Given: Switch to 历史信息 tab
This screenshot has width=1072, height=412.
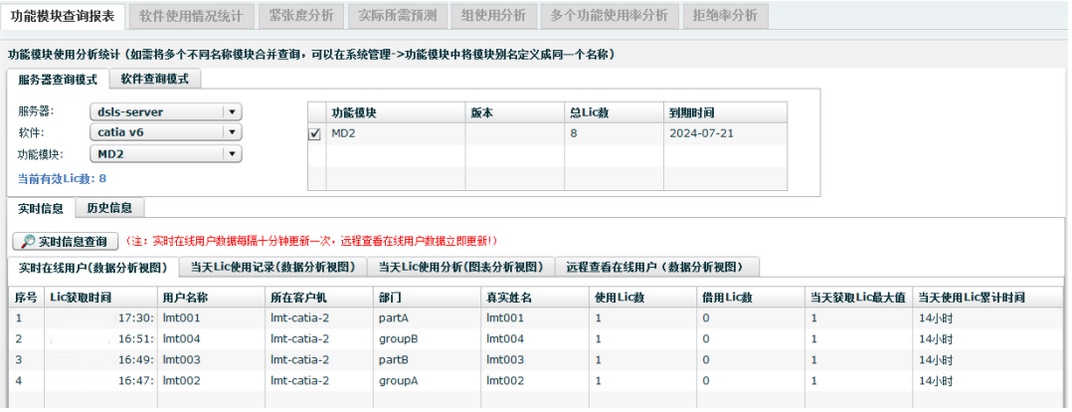Looking at the screenshot, I should point(115,208).
